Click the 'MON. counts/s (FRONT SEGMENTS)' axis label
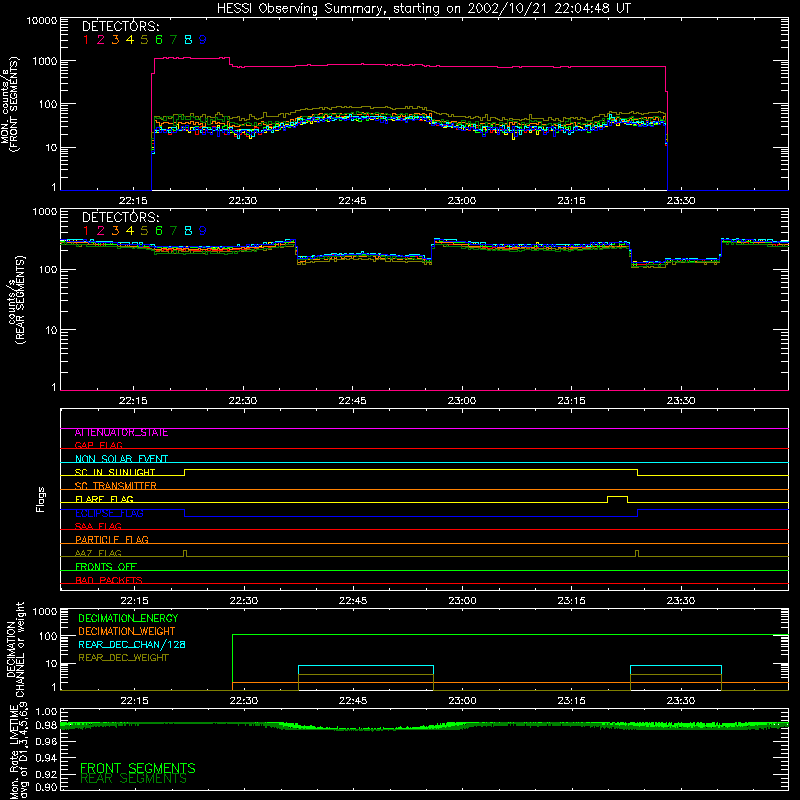The width and height of the screenshot is (800, 800). pos(9,104)
